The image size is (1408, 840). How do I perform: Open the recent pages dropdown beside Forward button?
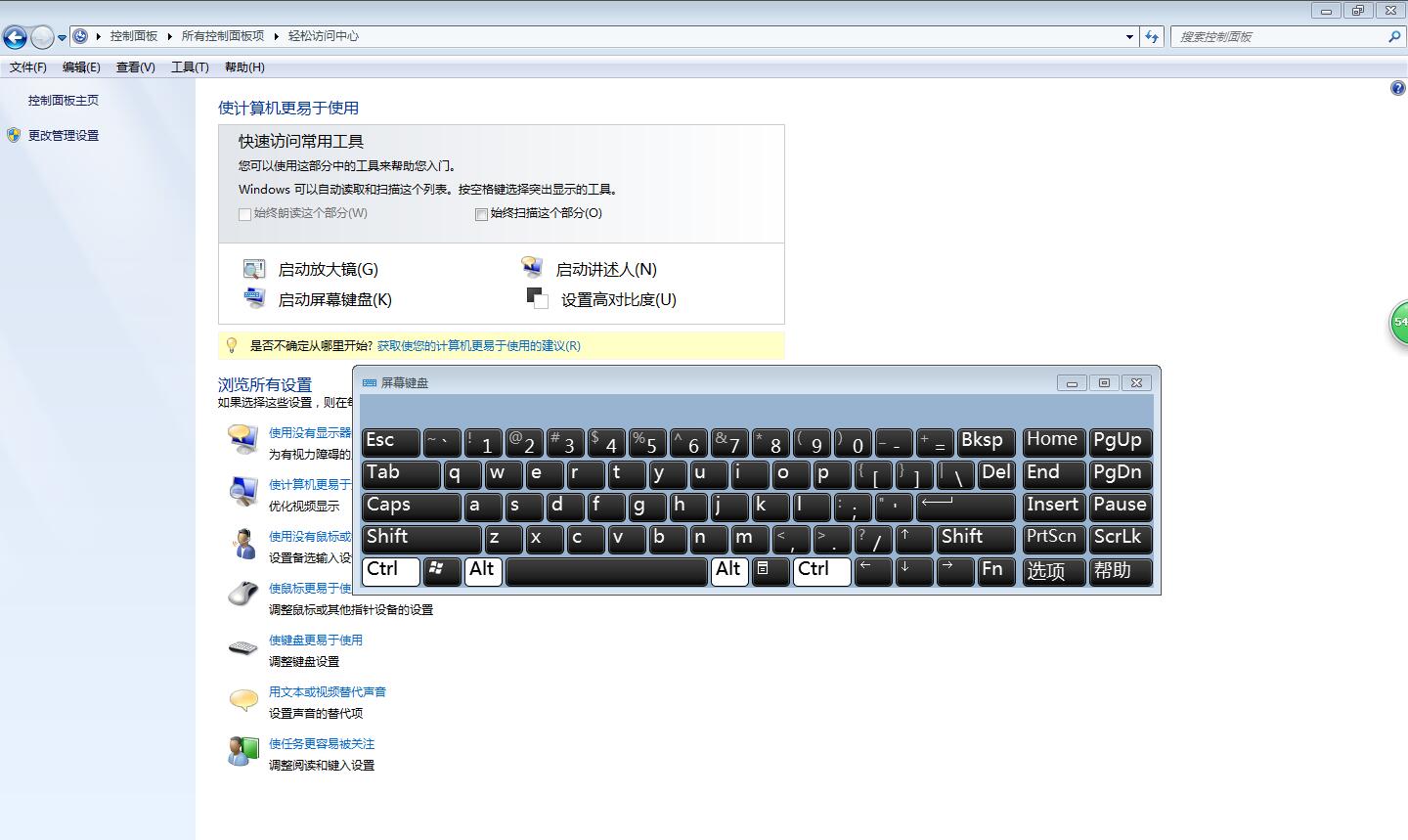pos(62,38)
